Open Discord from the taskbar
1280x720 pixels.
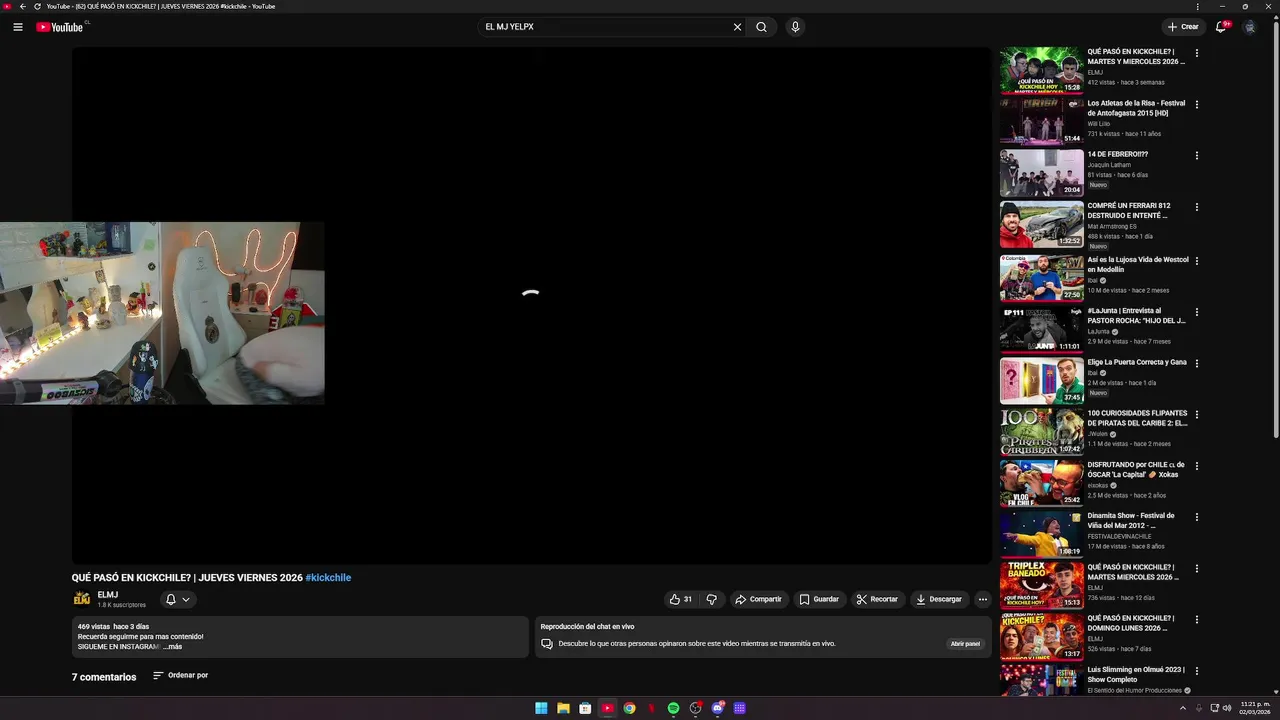click(717, 708)
